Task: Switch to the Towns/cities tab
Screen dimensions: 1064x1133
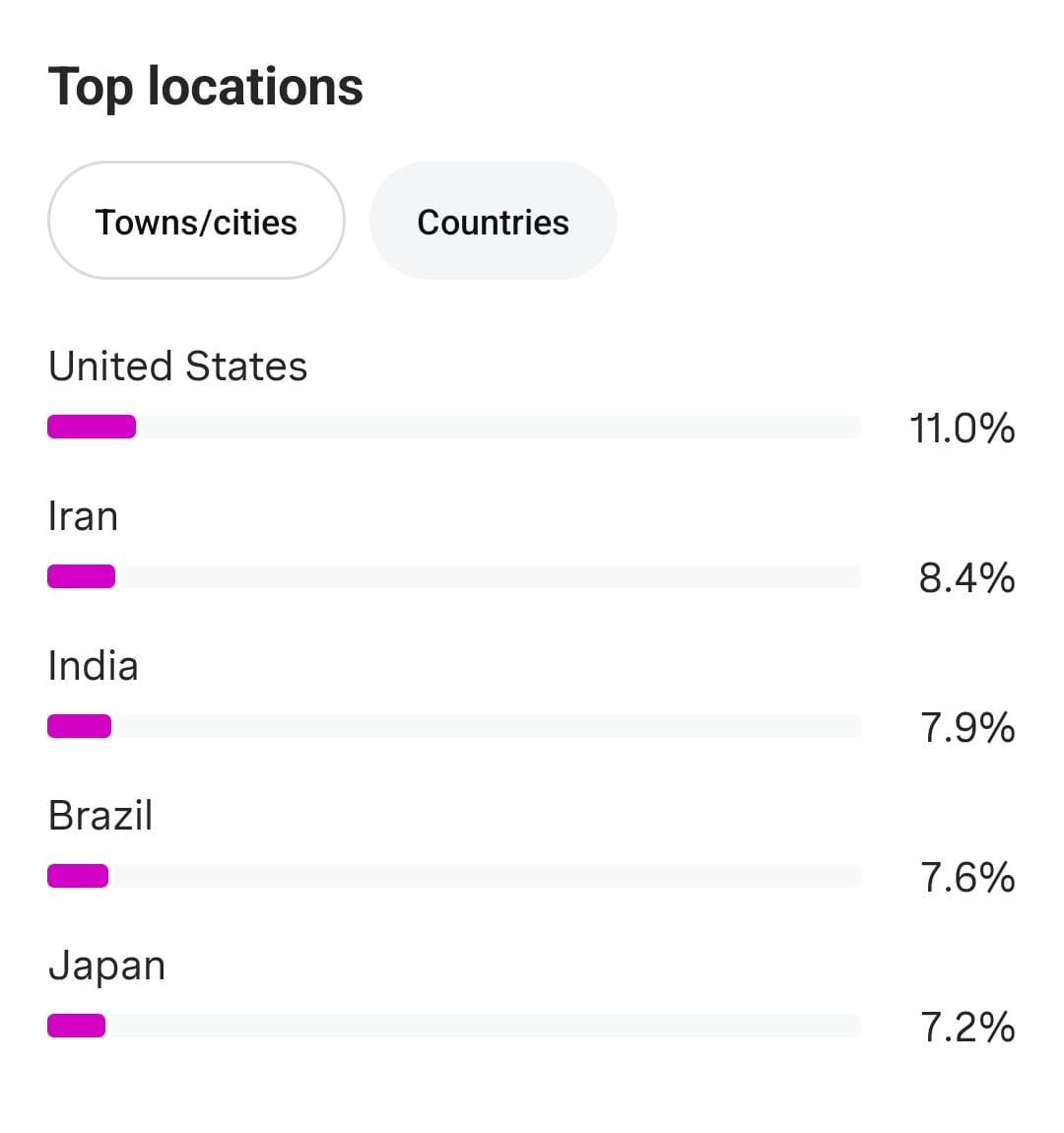Action: tap(196, 221)
